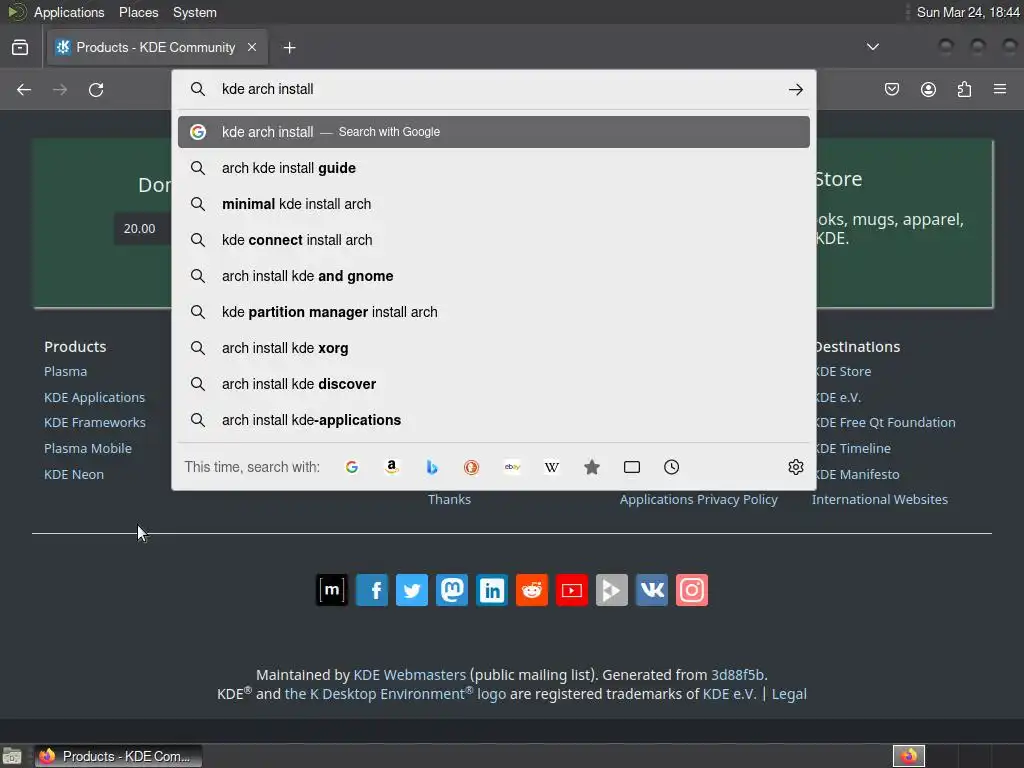Image resolution: width=1024 pixels, height=768 pixels.
Task: Open Save to Pocket icon
Action: coord(891,89)
